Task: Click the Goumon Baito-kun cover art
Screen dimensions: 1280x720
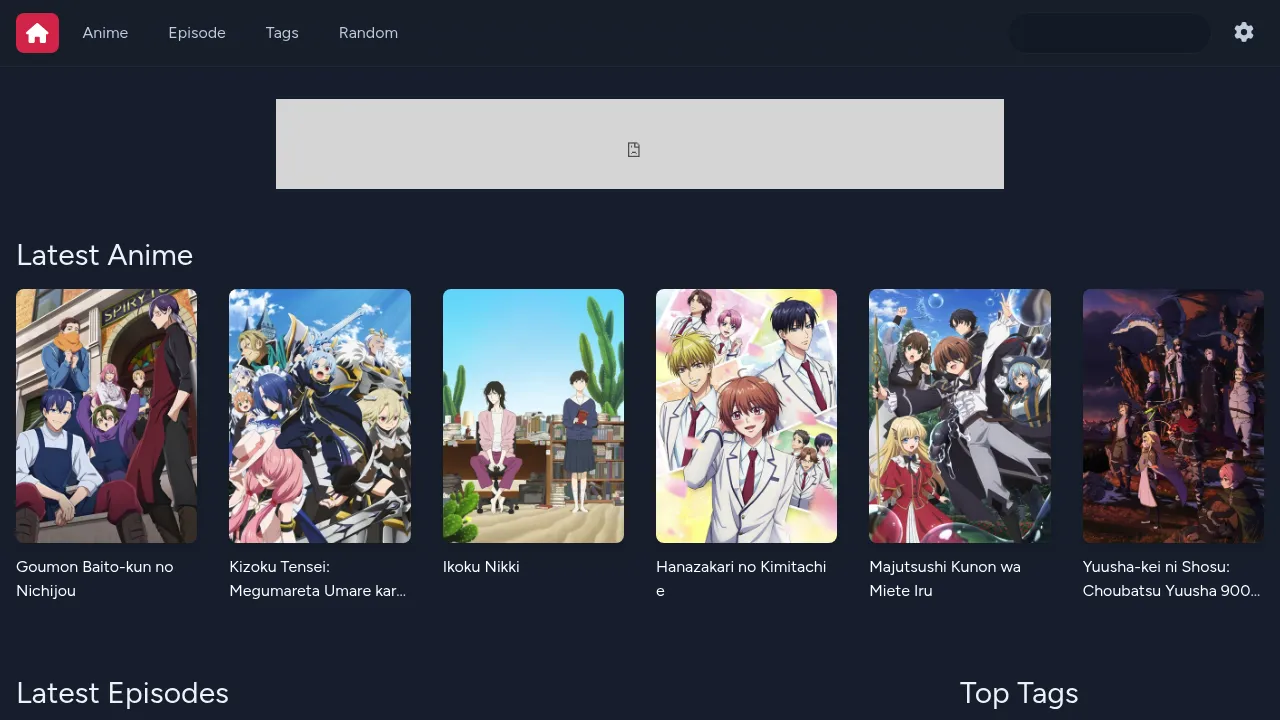Action: tap(106, 415)
